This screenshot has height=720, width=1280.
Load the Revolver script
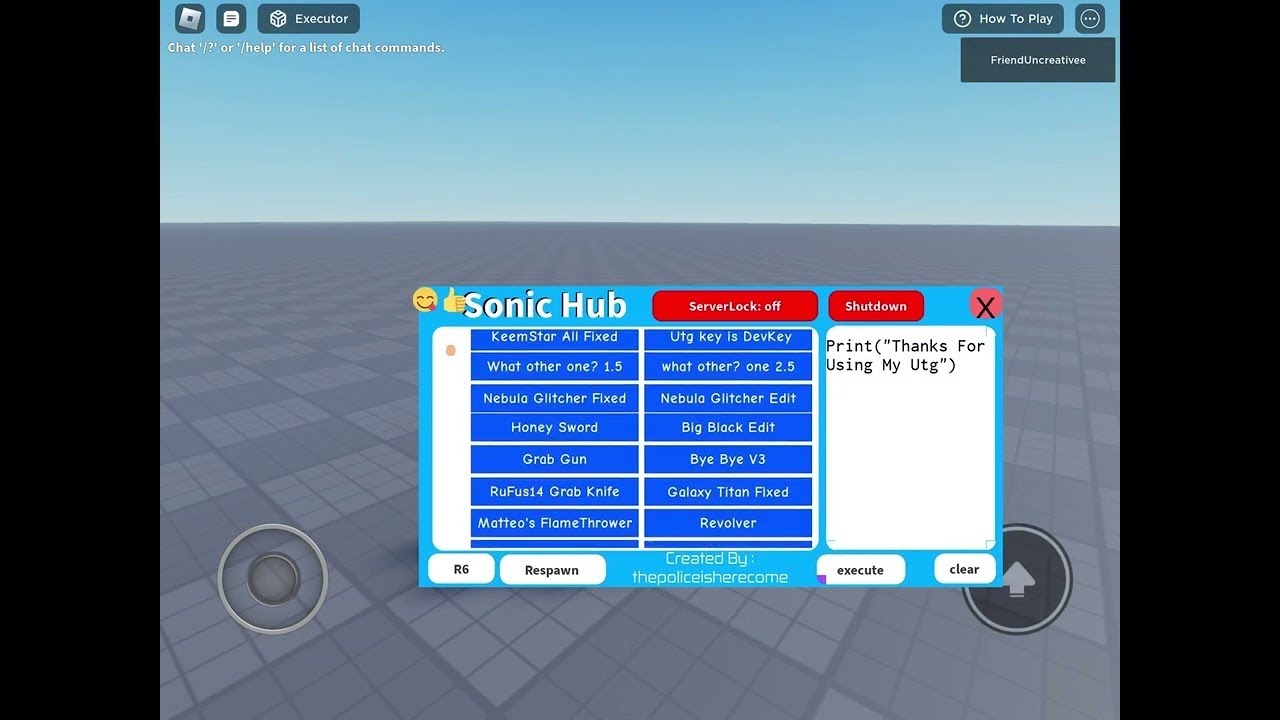tap(728, 523)
